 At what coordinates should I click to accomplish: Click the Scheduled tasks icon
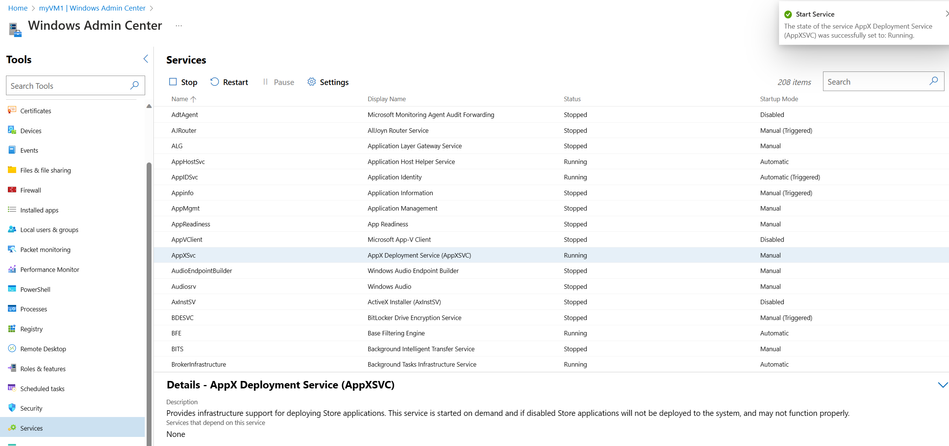[x=11, y=388]
